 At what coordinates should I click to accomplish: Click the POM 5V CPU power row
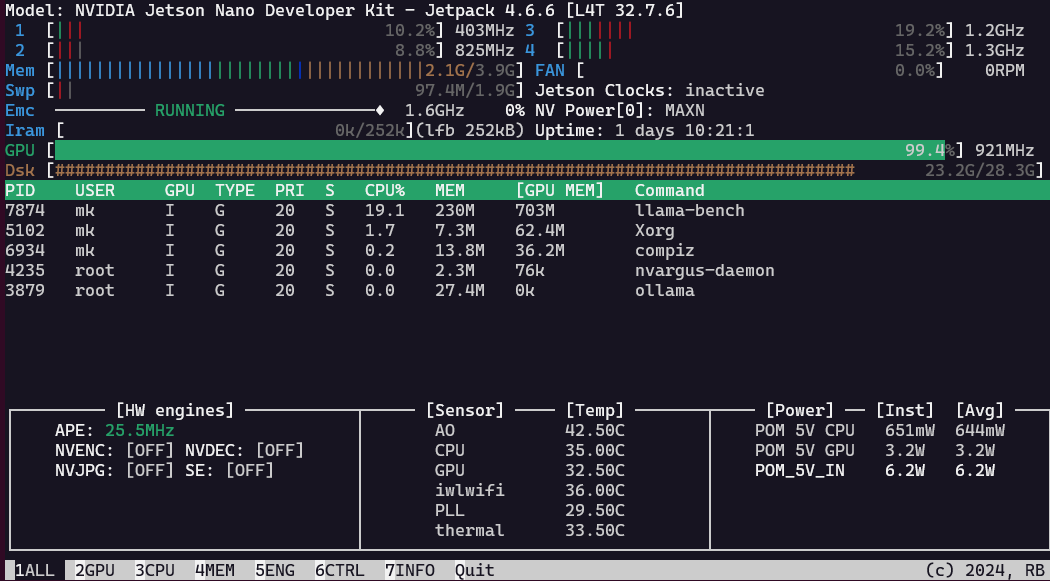tap(880, 430)
